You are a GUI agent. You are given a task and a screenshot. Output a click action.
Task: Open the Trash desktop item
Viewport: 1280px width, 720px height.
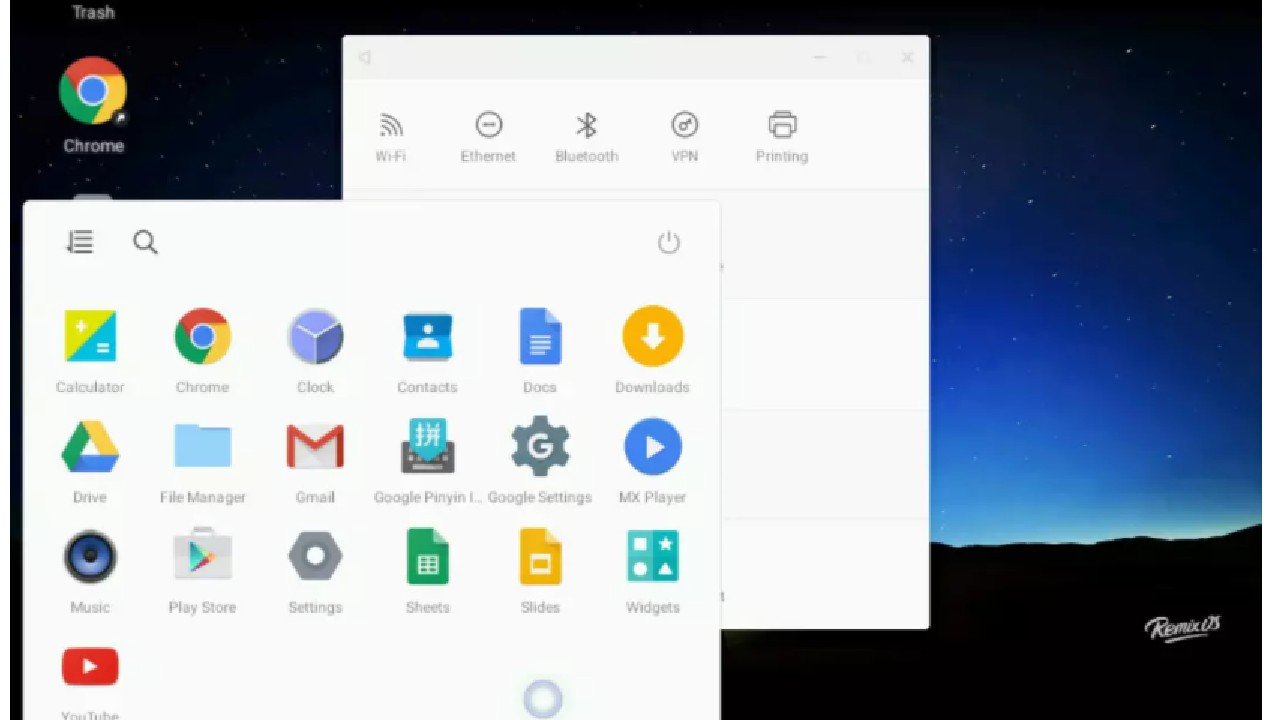point(93,13)
